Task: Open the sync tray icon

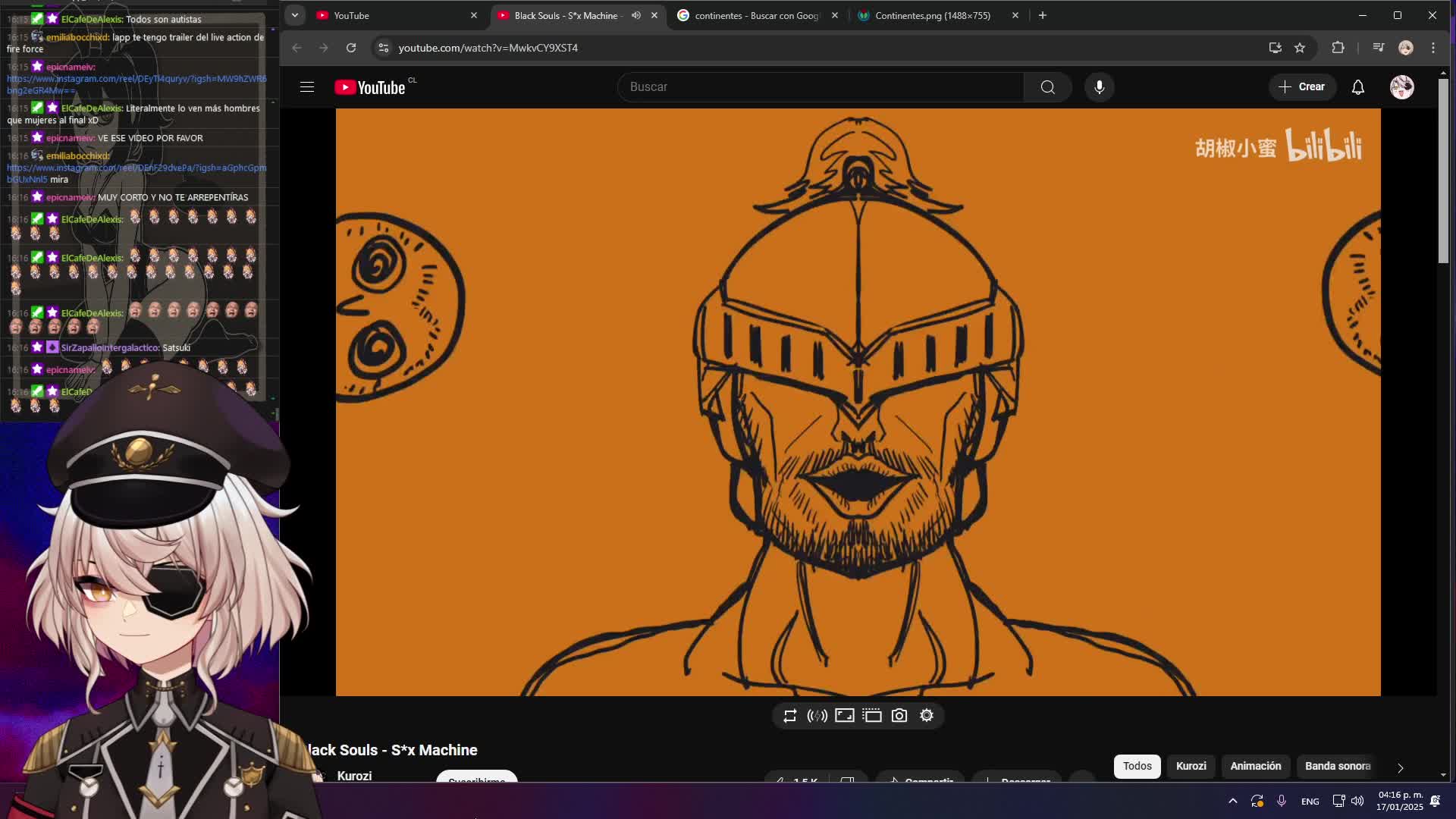Action: 1257,801
